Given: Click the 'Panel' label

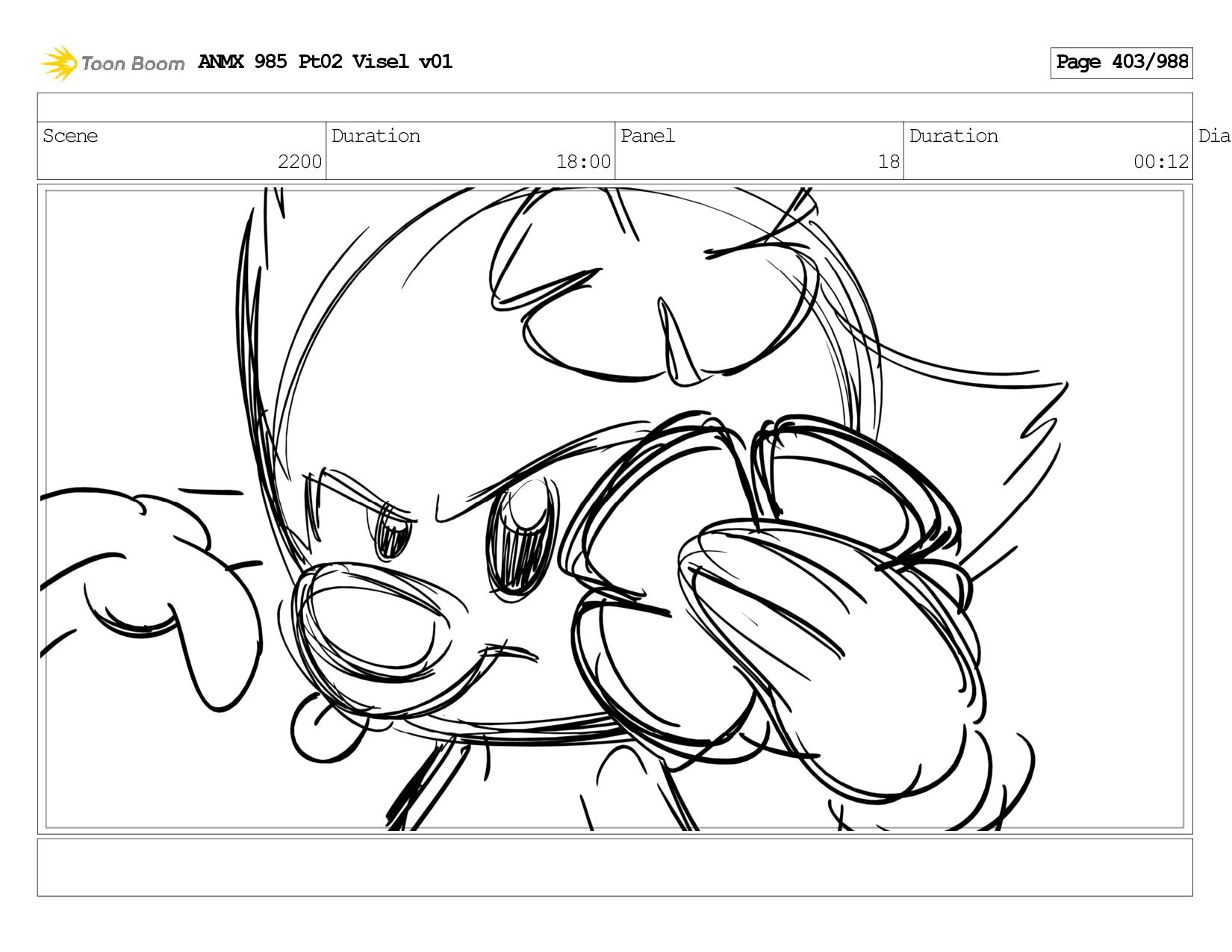Looking at the screenshot, I should pyautogui.click(x=647, y=136).
